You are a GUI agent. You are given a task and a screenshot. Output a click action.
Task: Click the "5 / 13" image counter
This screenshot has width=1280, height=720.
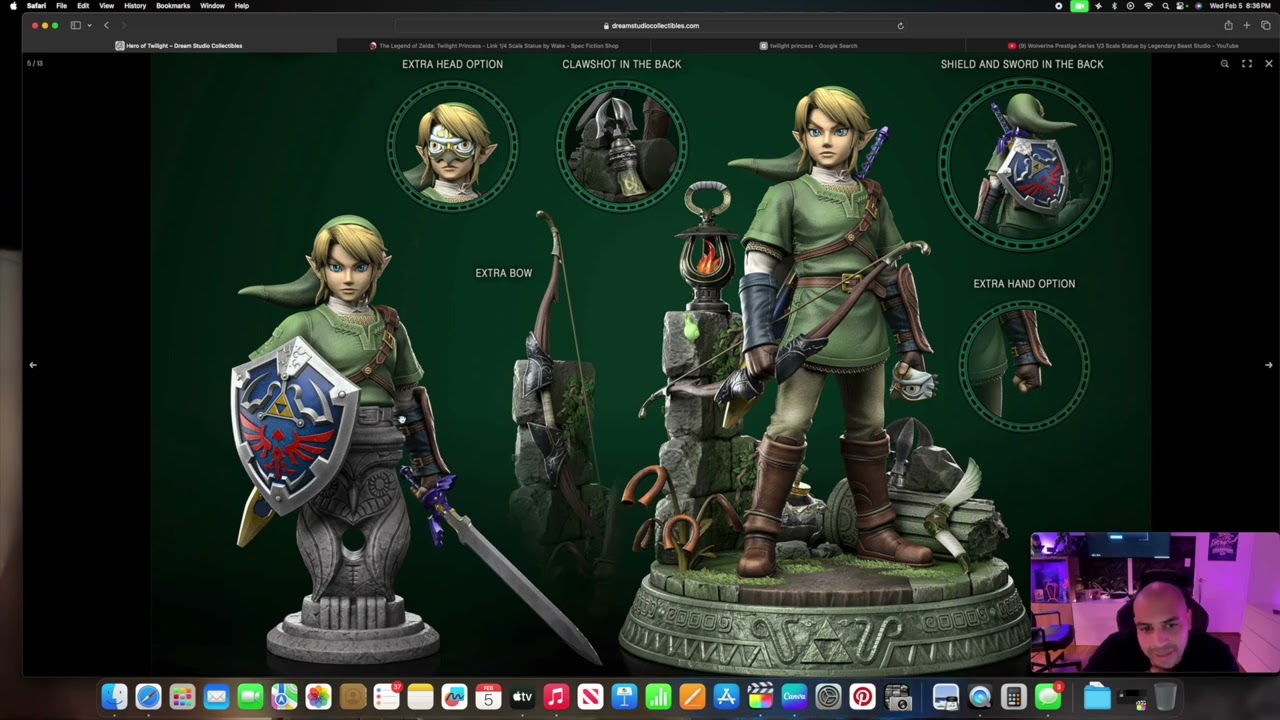[x=35, y=64]
